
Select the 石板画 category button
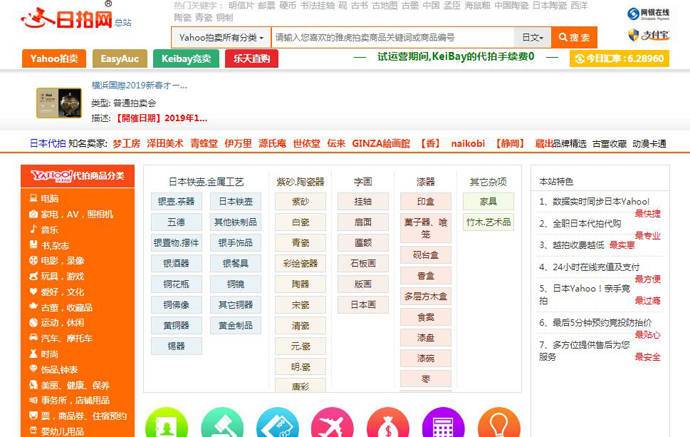(363, 264)
